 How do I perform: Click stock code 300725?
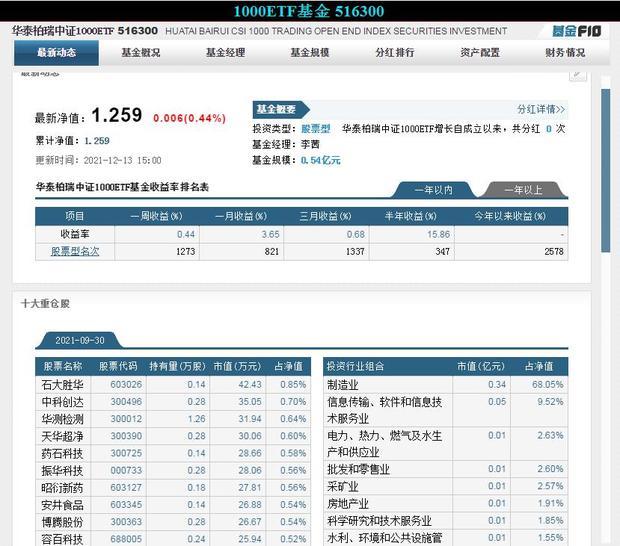pos(126,453)
